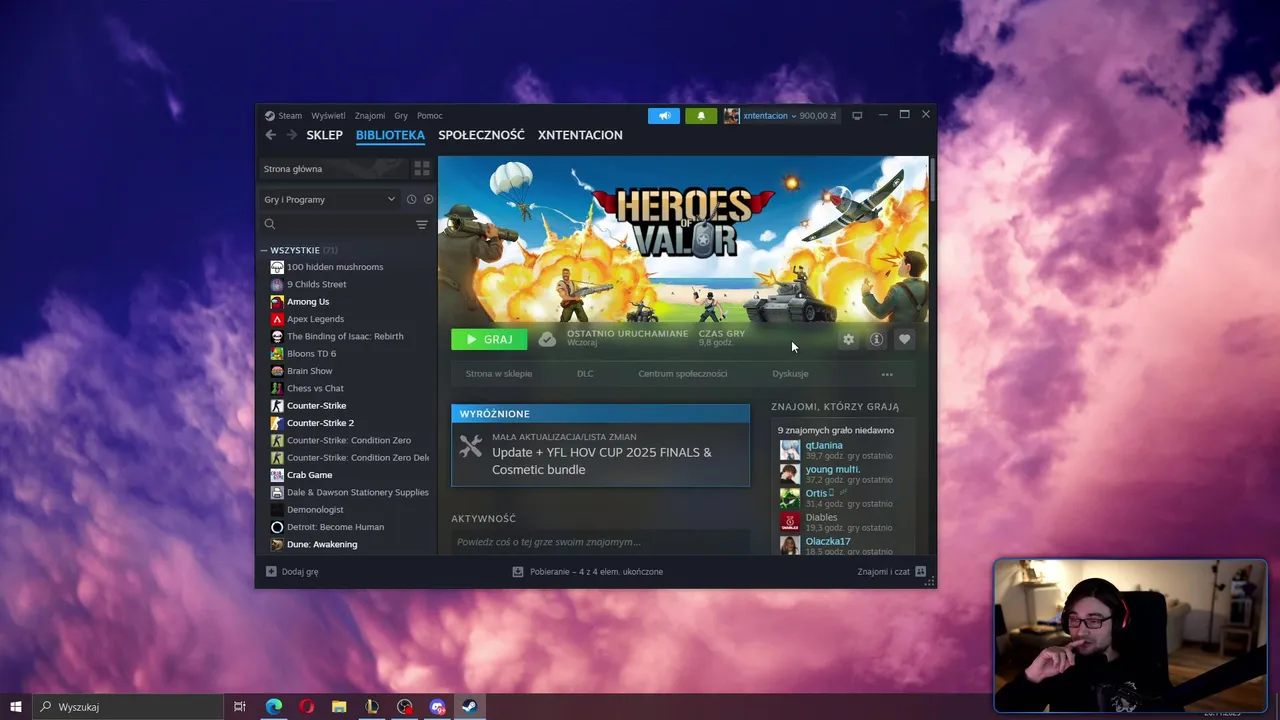
Task: Click the green GRAJ play button
Action: coord(489,339)
